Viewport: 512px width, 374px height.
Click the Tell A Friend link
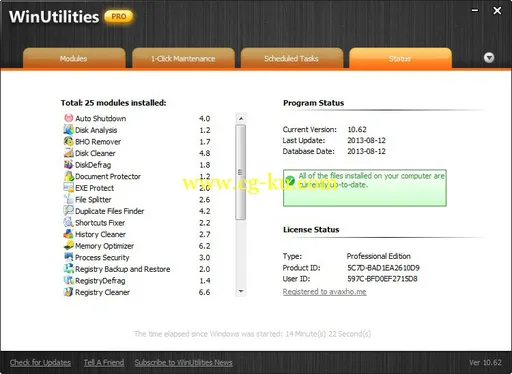pyautogui.click(x=104, y=362)
